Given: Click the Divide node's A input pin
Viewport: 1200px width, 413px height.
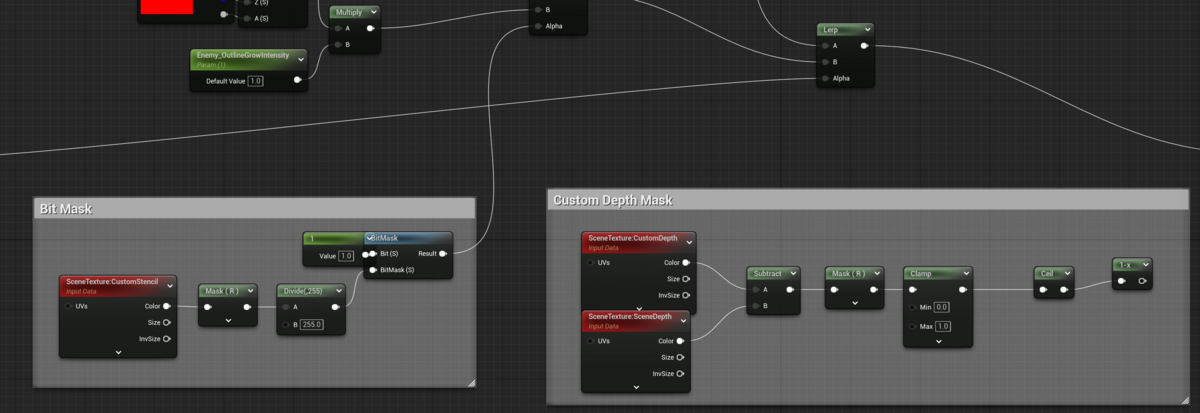Looking at the screenshot, I should pos(285,307).
